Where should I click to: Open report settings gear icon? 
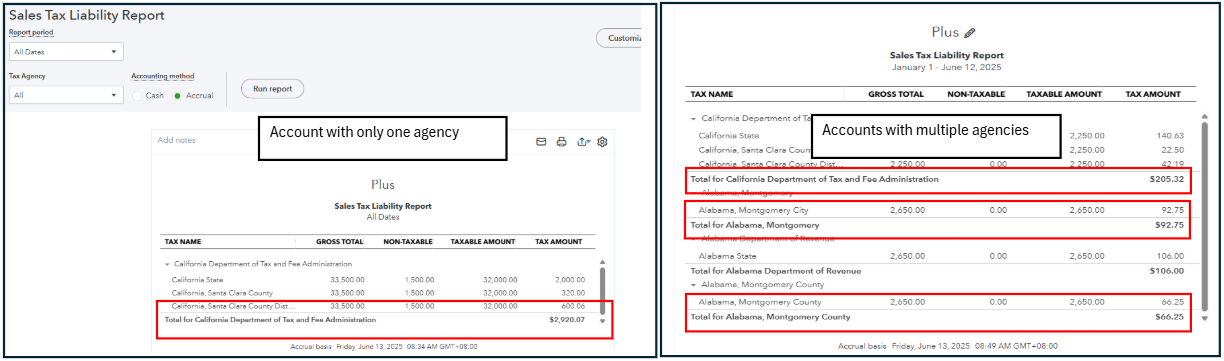pyautogui.click(x=603, y=142)
